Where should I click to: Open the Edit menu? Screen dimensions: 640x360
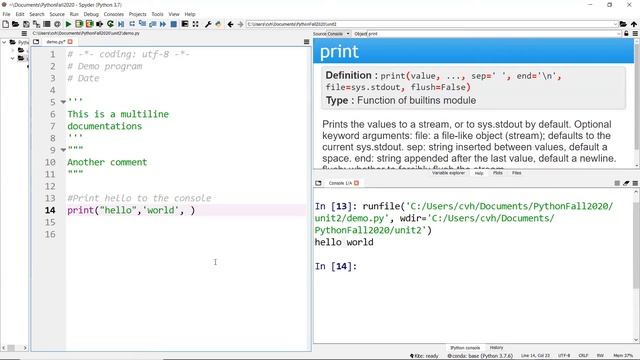20,14
